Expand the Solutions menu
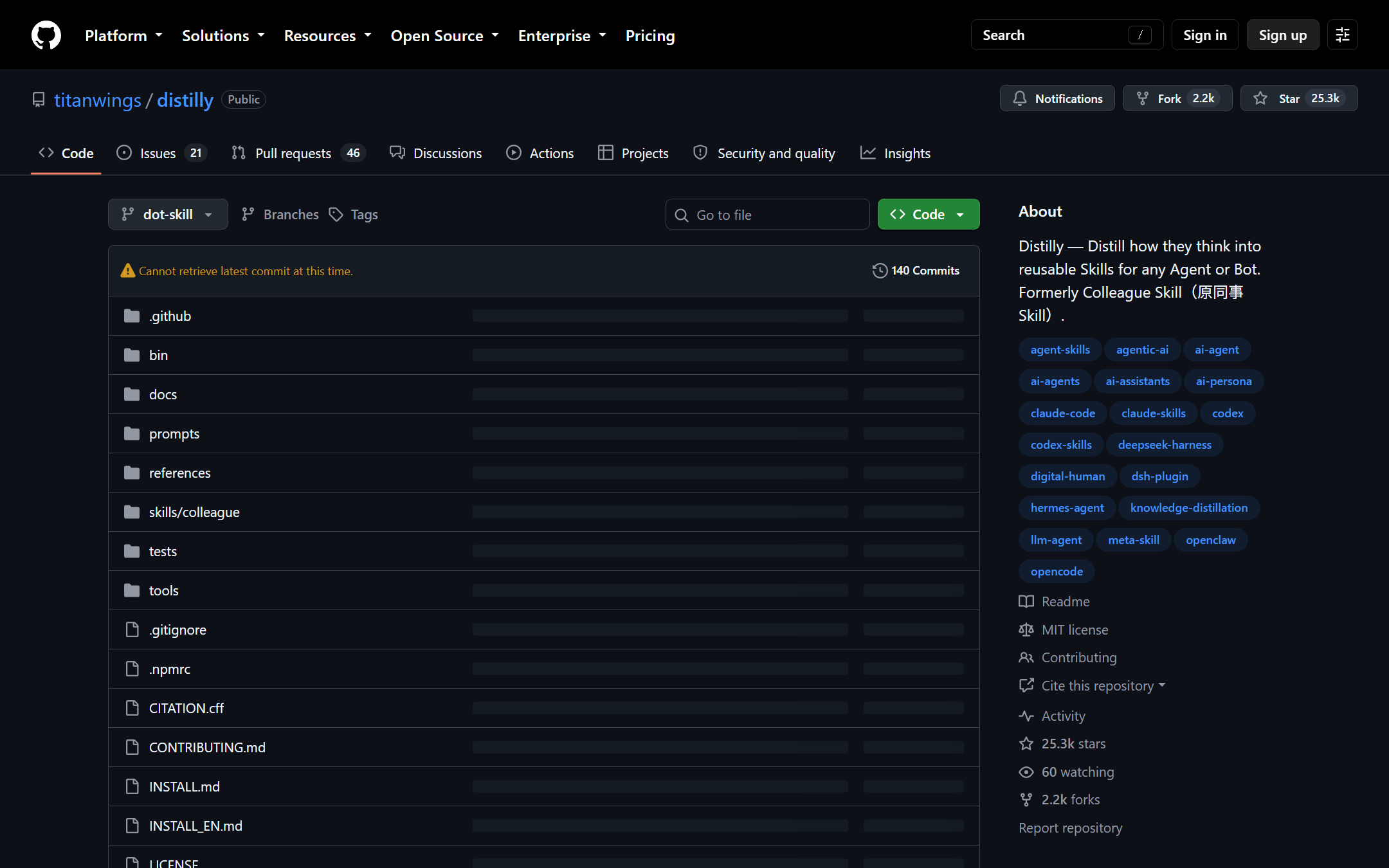The width and height of the screenshot is (1389, 868). (x=223, y=35)
